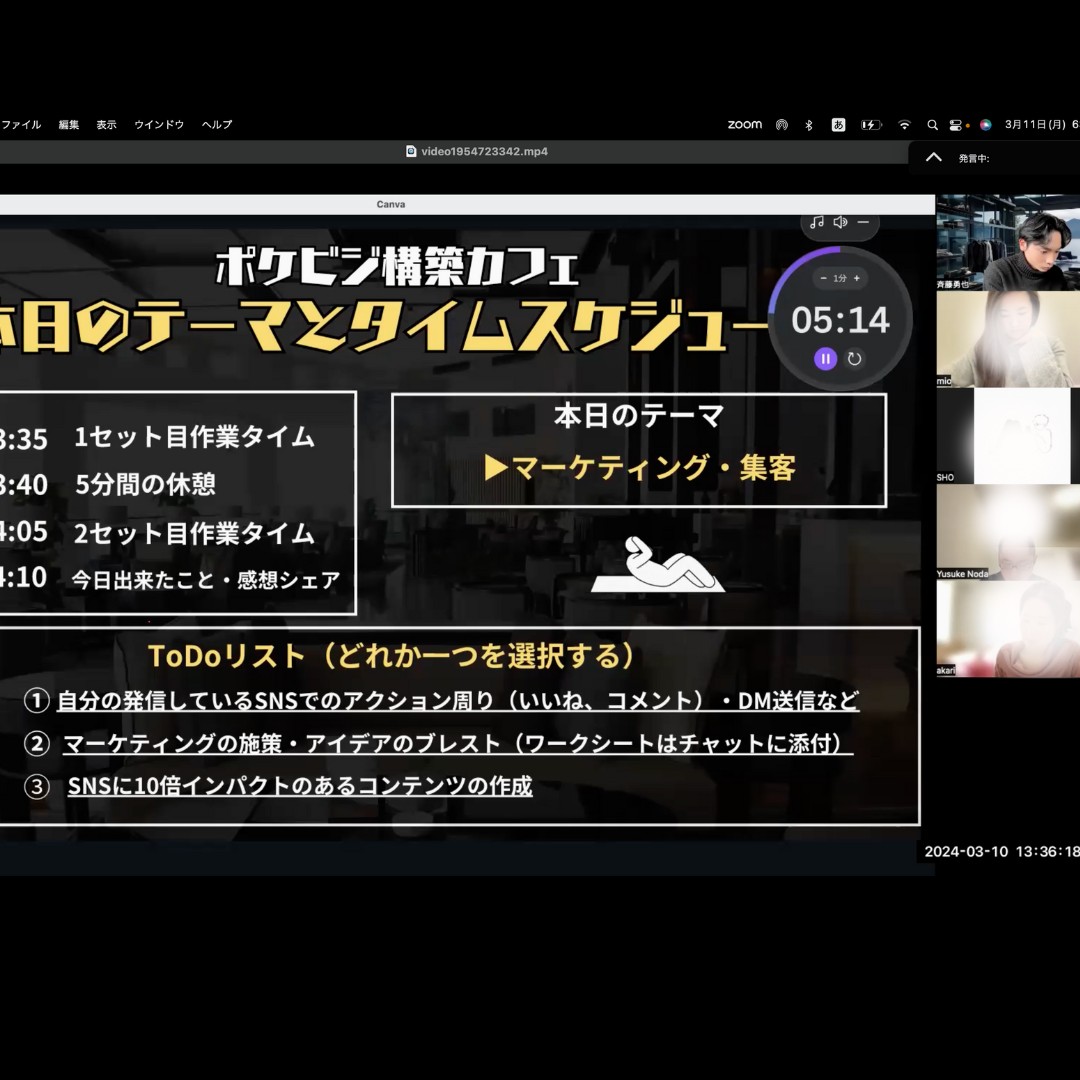
Task: Open the Wi-Fi status dropdown
Action: (904, 125)
